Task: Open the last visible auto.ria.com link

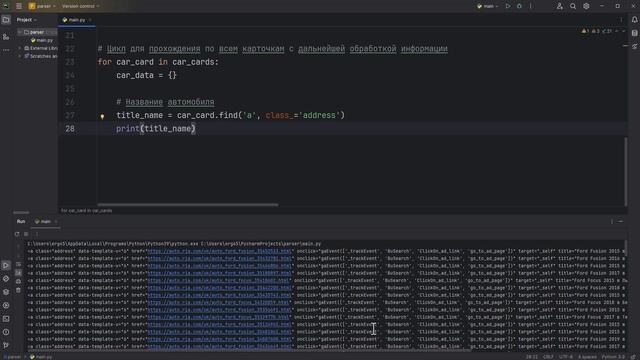Action: tap(220, 347)
